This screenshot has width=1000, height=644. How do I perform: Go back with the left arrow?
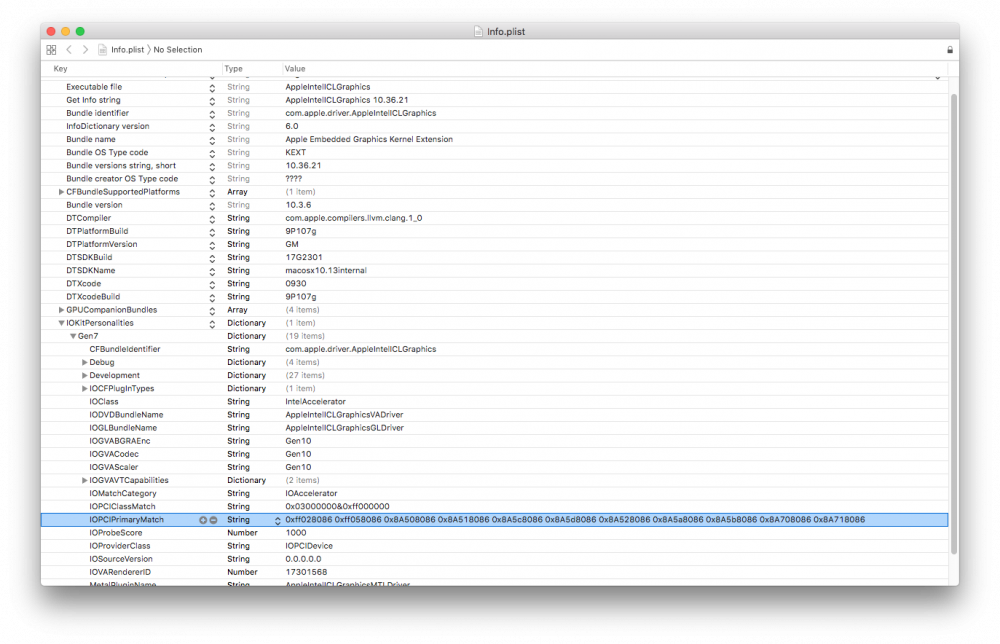pyautogui.click(x=69, y=50)
